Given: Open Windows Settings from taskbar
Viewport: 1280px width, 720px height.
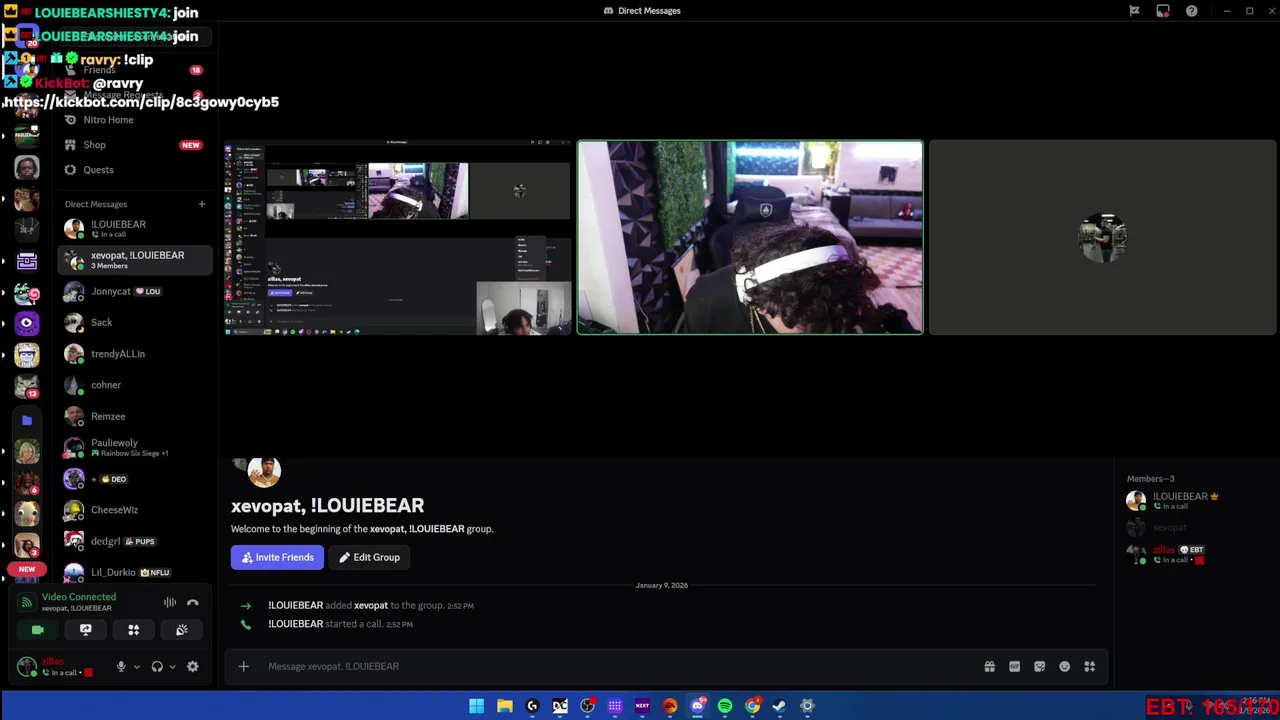Looking at the screenshot, I should [x=807, y=706].
